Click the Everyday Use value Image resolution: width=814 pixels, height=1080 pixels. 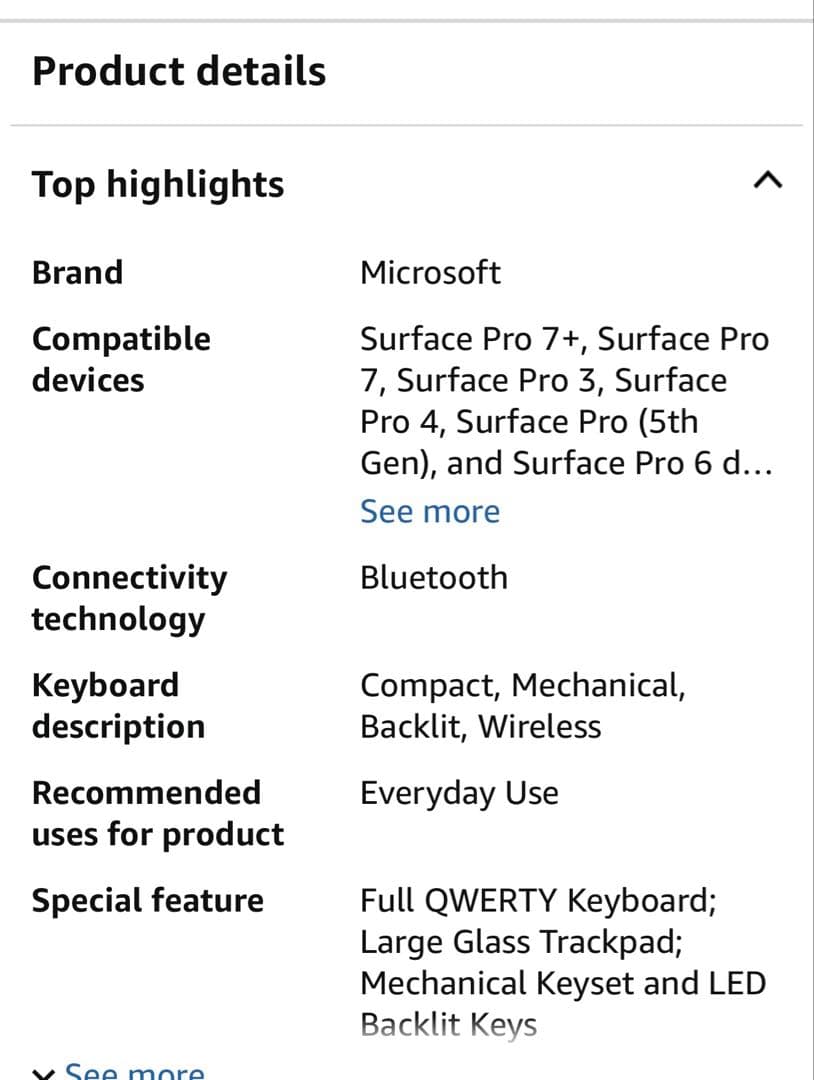459,792
